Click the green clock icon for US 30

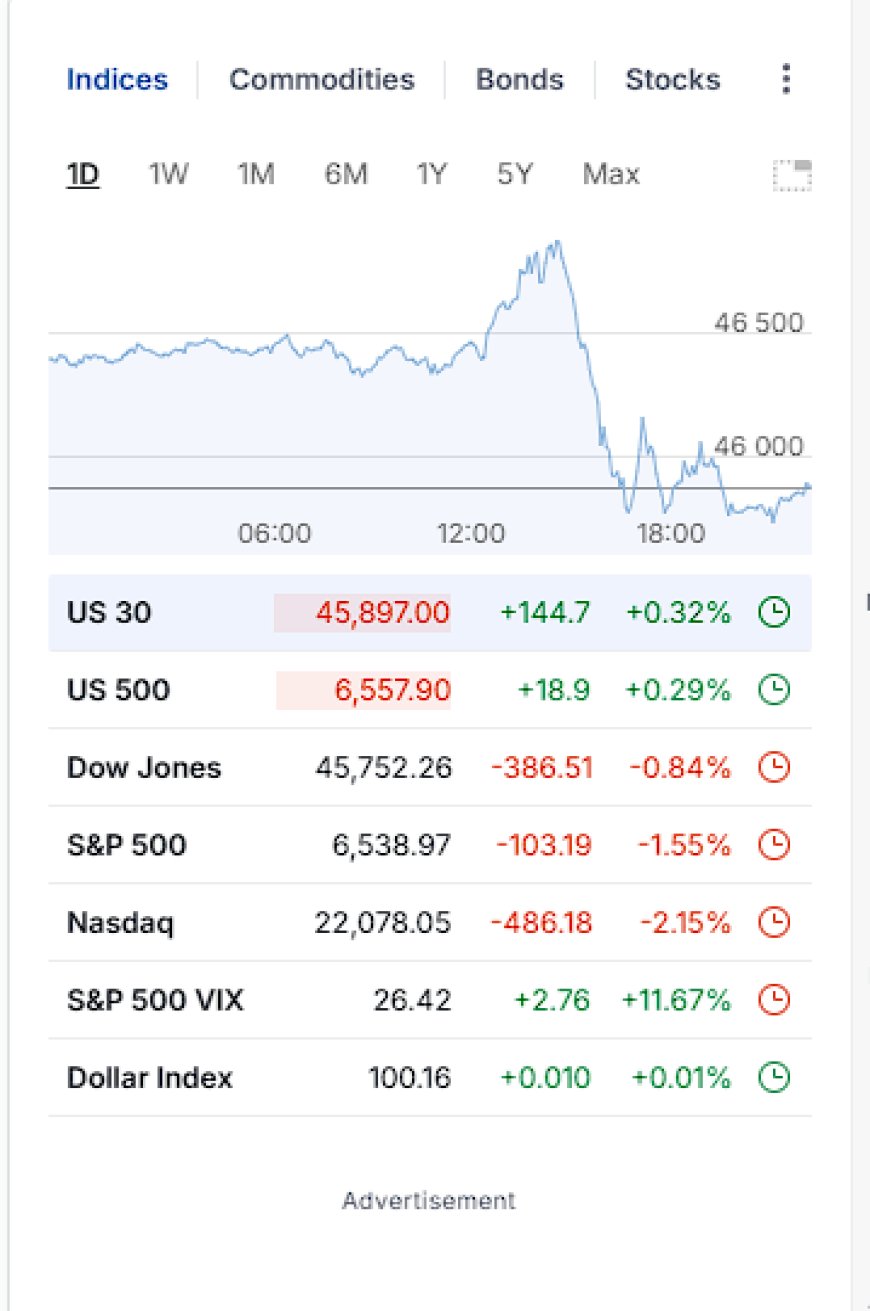coord(775,611)
